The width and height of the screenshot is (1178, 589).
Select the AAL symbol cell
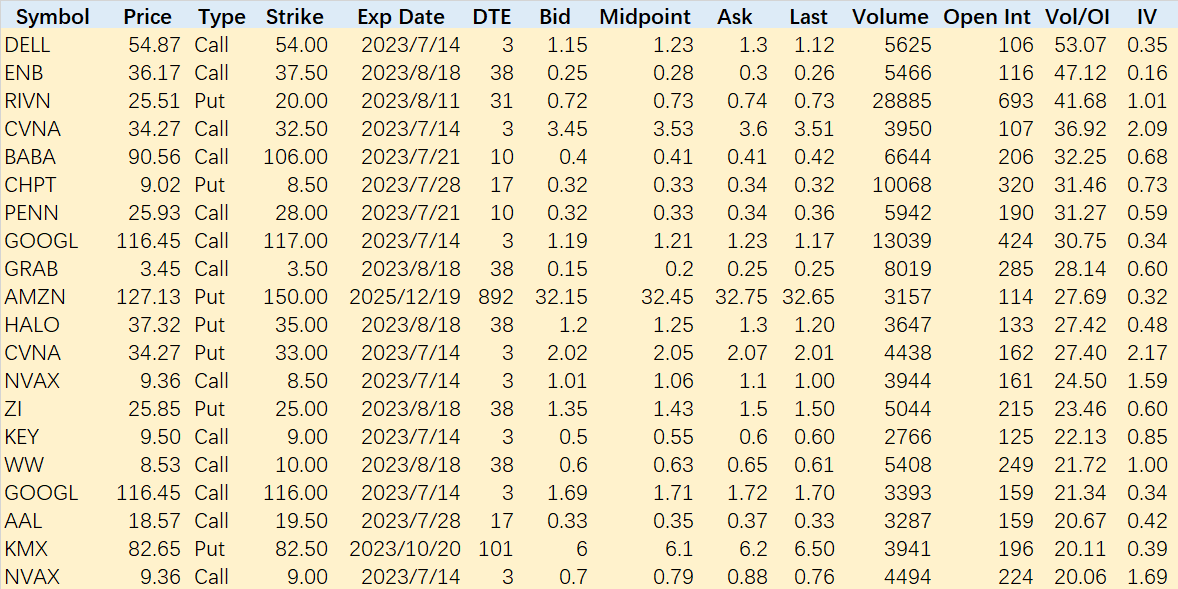tap(23, 521)
